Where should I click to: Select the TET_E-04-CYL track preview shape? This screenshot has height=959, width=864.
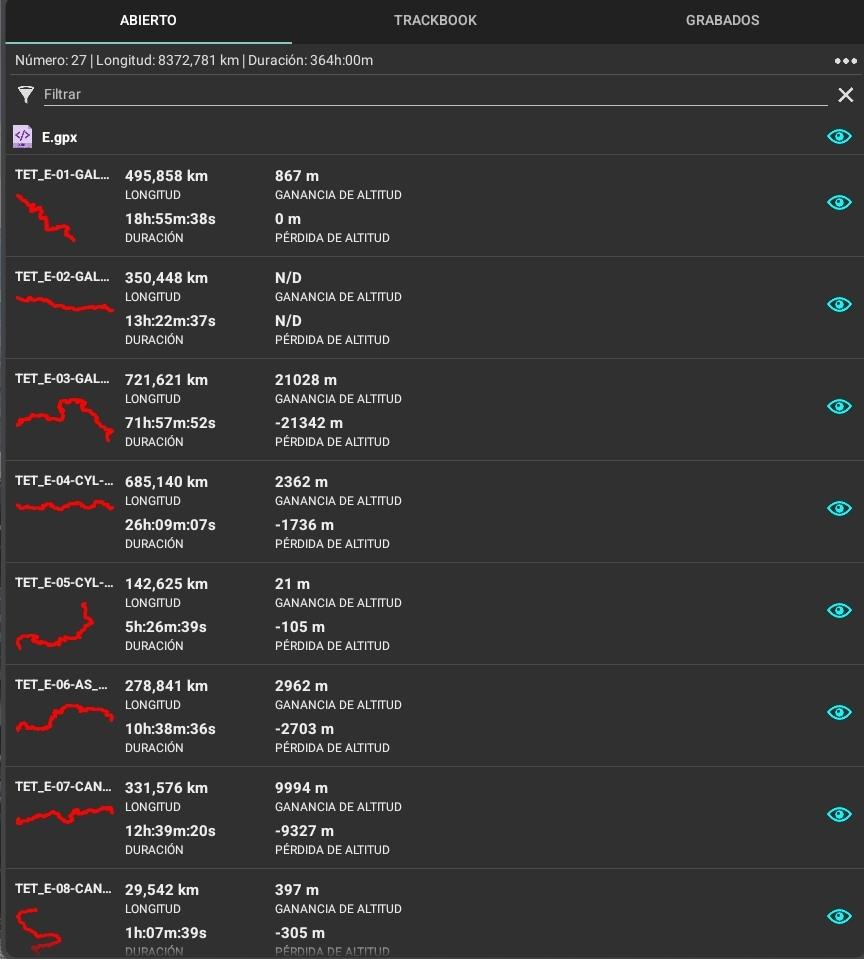pos(64,506)
